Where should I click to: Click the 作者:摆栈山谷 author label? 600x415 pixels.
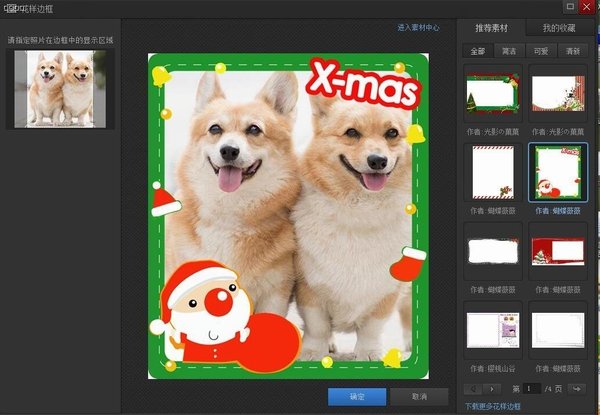tap(493, 369)
